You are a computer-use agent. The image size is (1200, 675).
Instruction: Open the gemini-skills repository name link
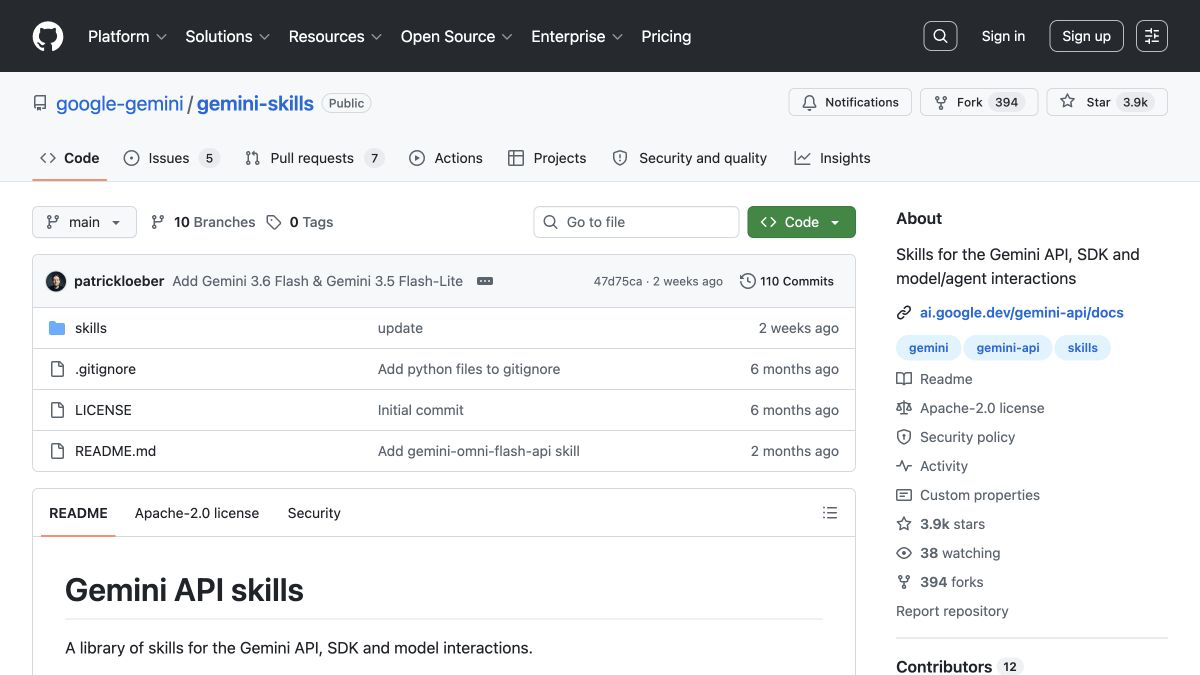(x=255, y=103)
